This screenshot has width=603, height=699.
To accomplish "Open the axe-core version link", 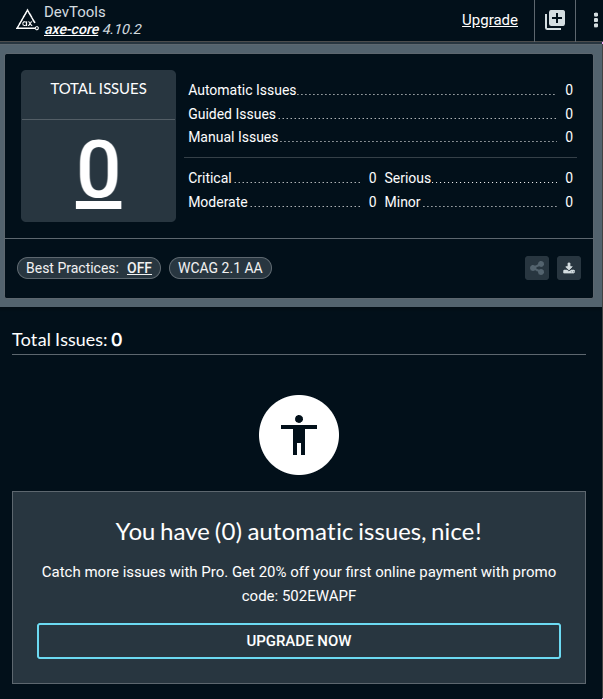I will [x=71, y=29].
